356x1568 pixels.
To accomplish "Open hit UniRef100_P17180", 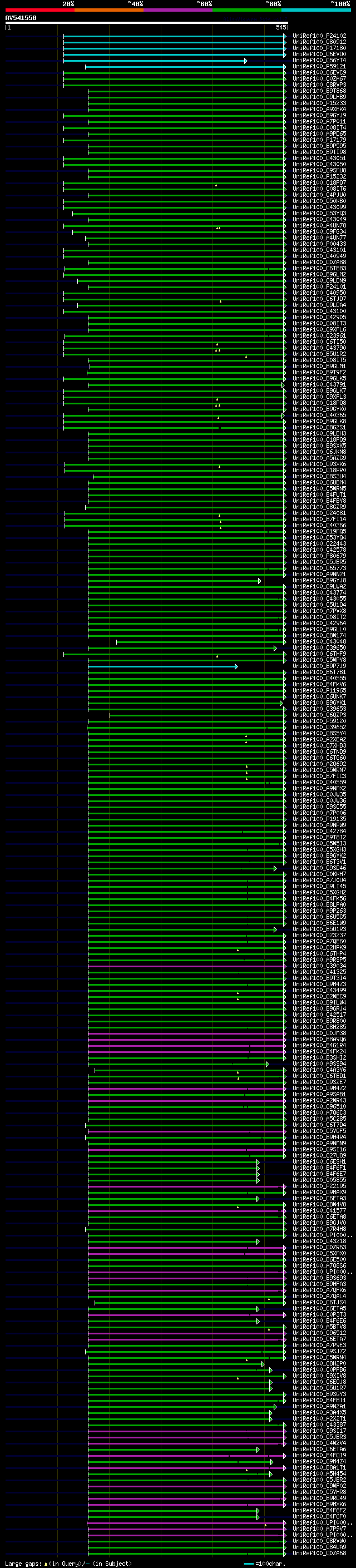I will [319, 48].
